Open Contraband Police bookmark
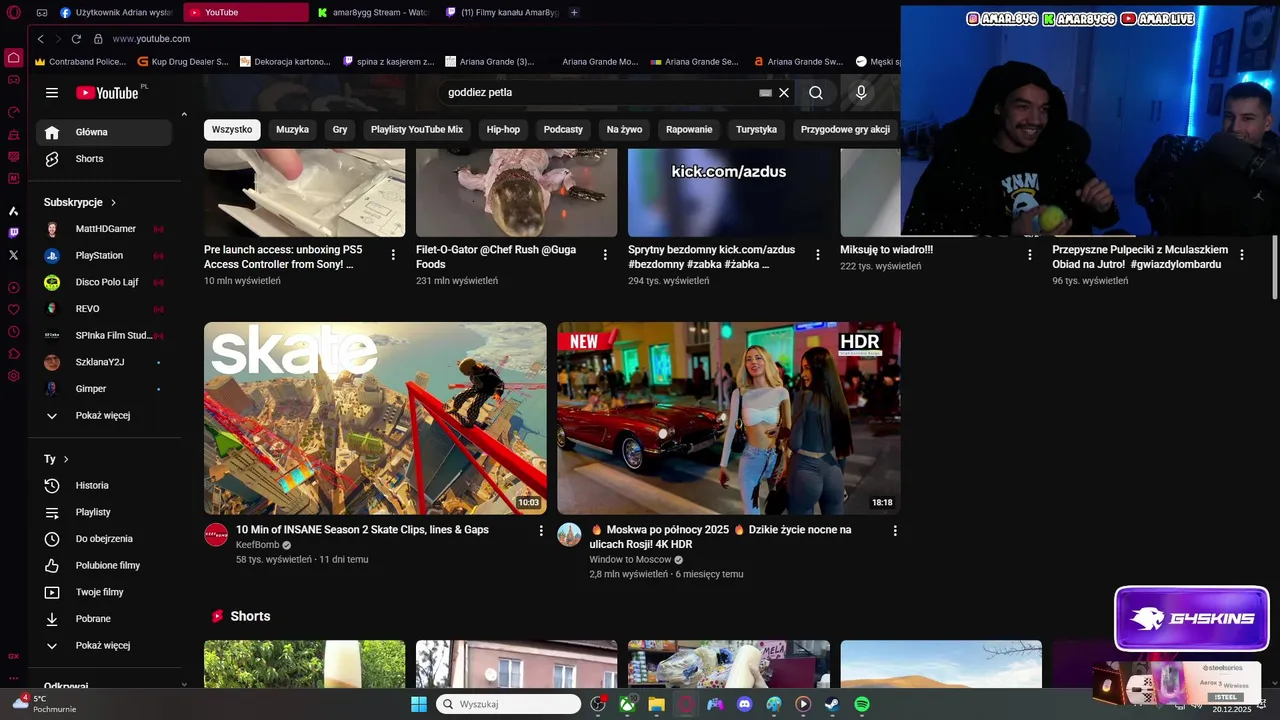The width and height of the screenshot is (1280, 720). point(80,62)
